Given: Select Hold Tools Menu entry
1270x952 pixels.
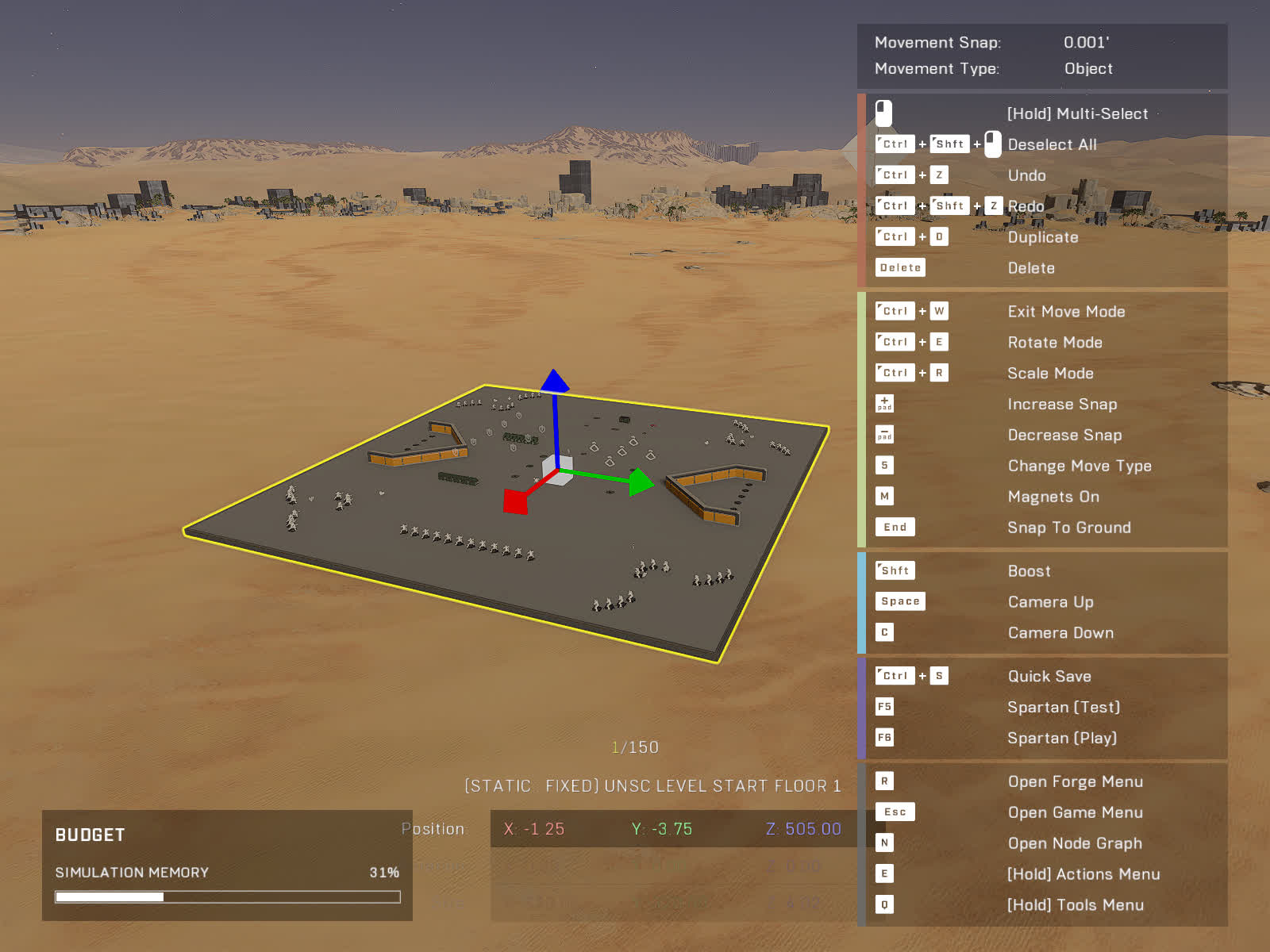Looking at the screenshot, I should 1076,905.
